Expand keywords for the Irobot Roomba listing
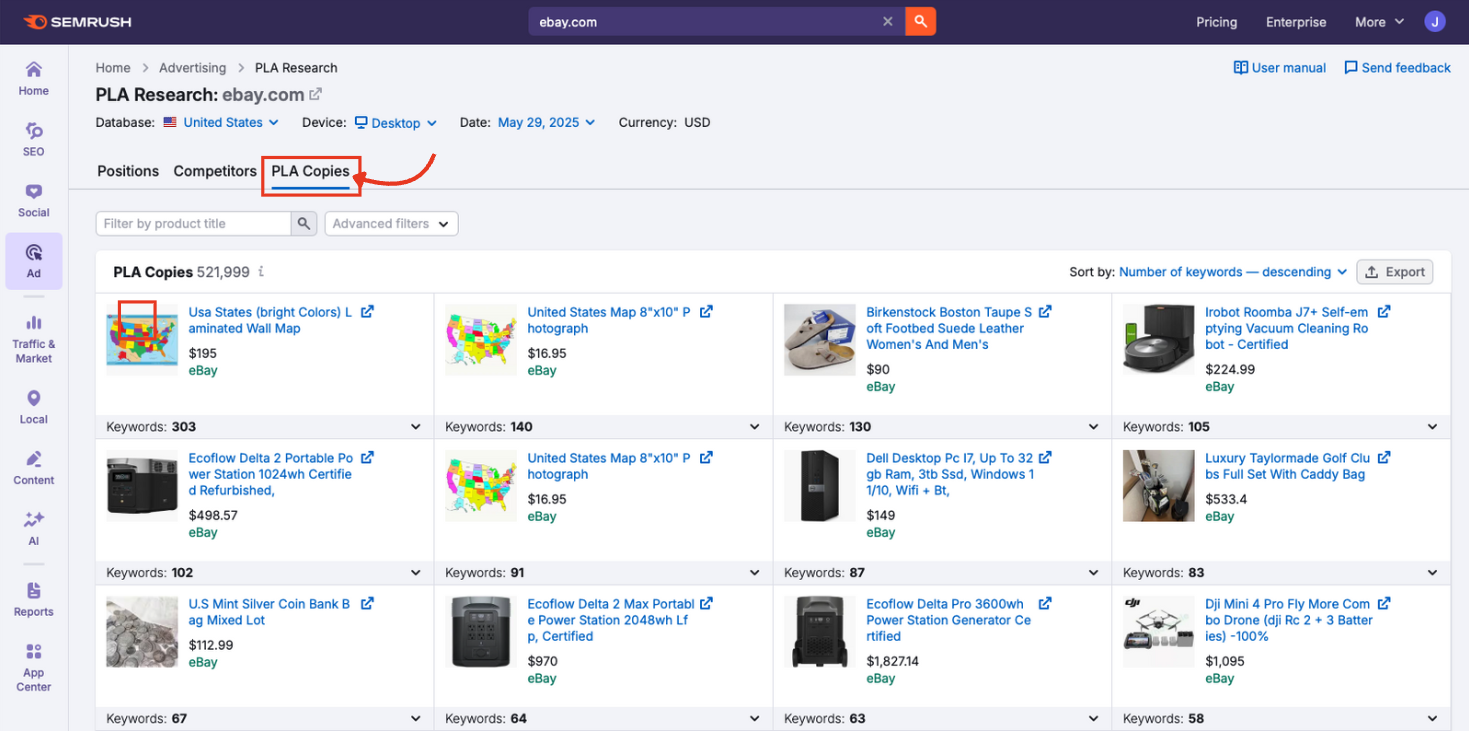 click(x=1432, y=426)
